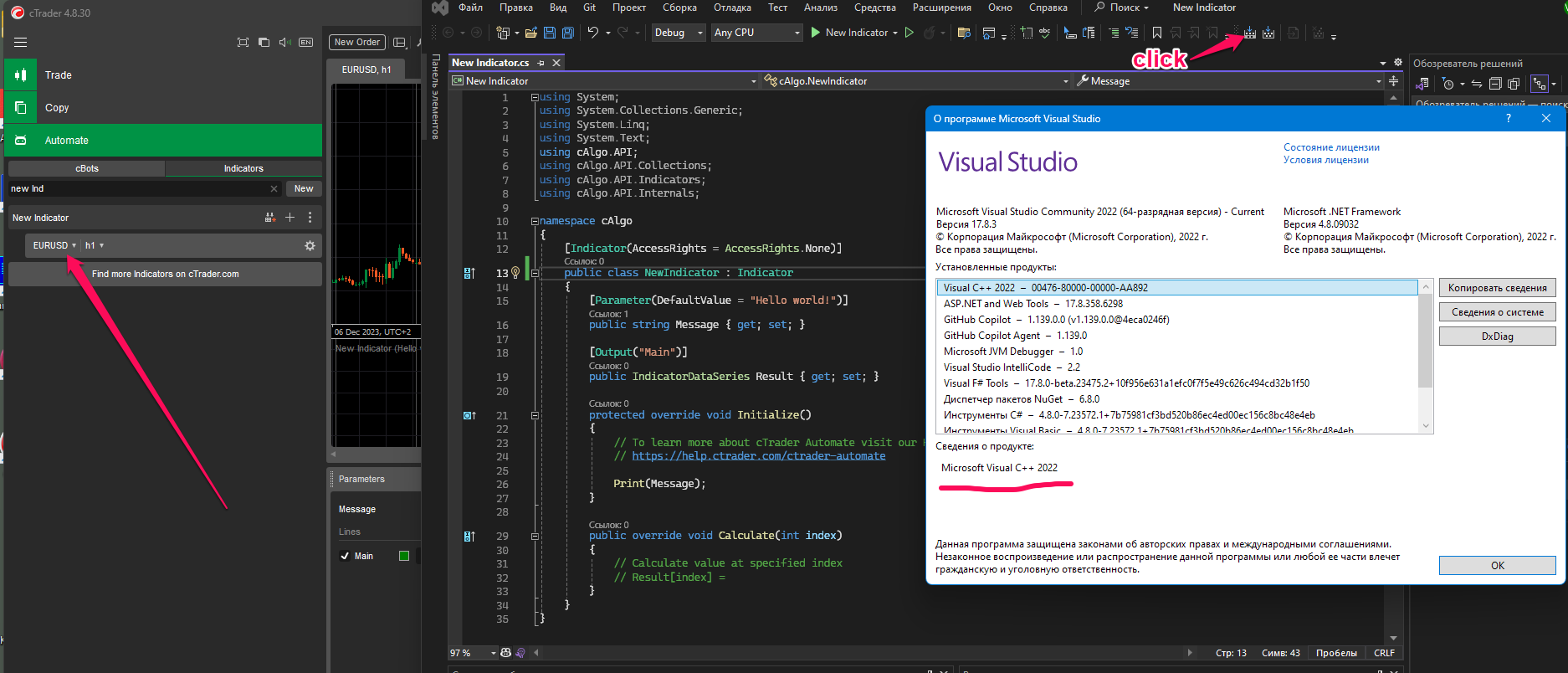Image resolution: width=1568 pixels, height=673 pixels.
Task: Click the lightbulb quick actions icon
Action: pos(516,272)
